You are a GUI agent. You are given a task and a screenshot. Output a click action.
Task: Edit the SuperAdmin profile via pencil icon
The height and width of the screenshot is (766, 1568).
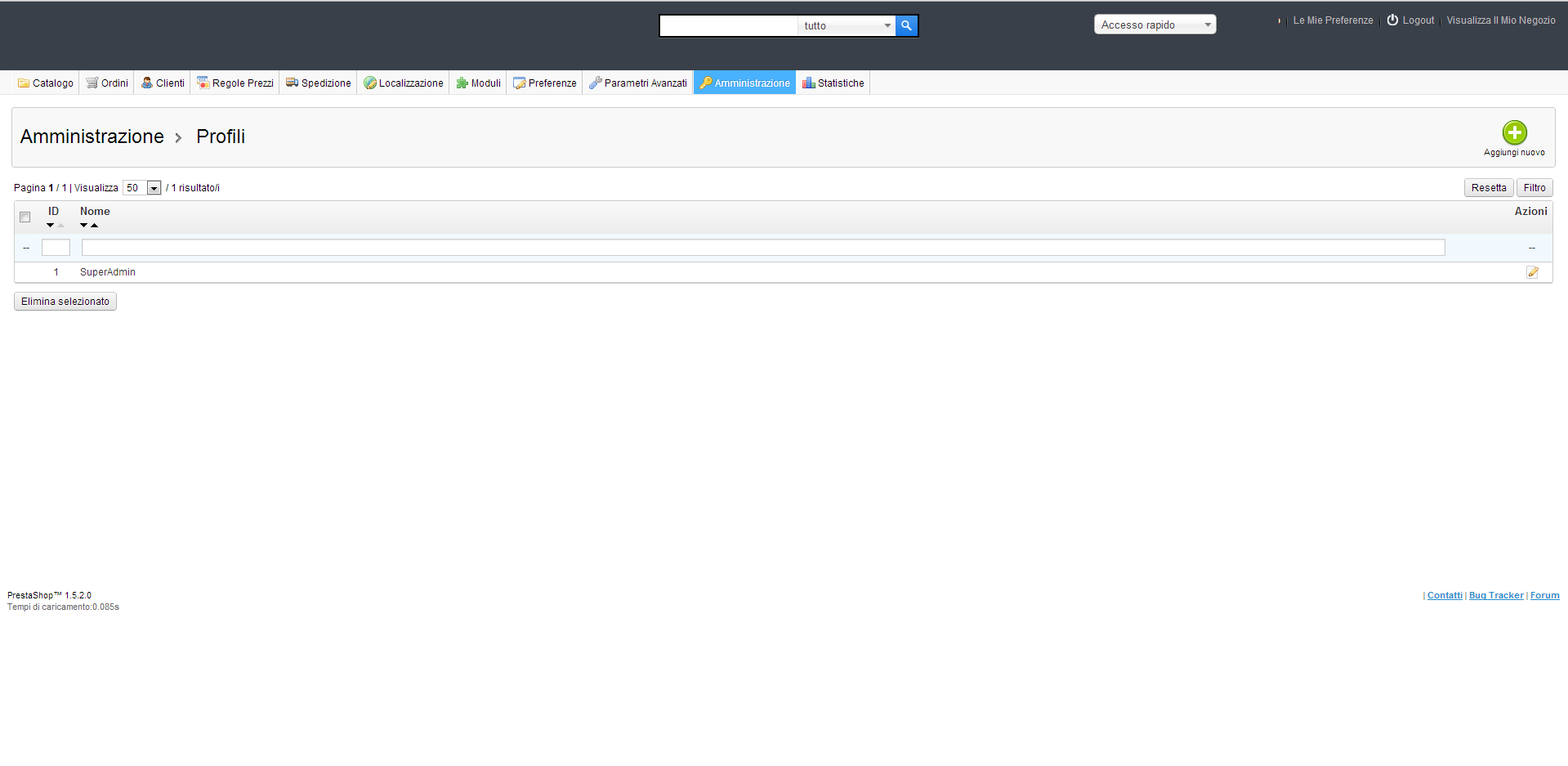[1532, 272]
